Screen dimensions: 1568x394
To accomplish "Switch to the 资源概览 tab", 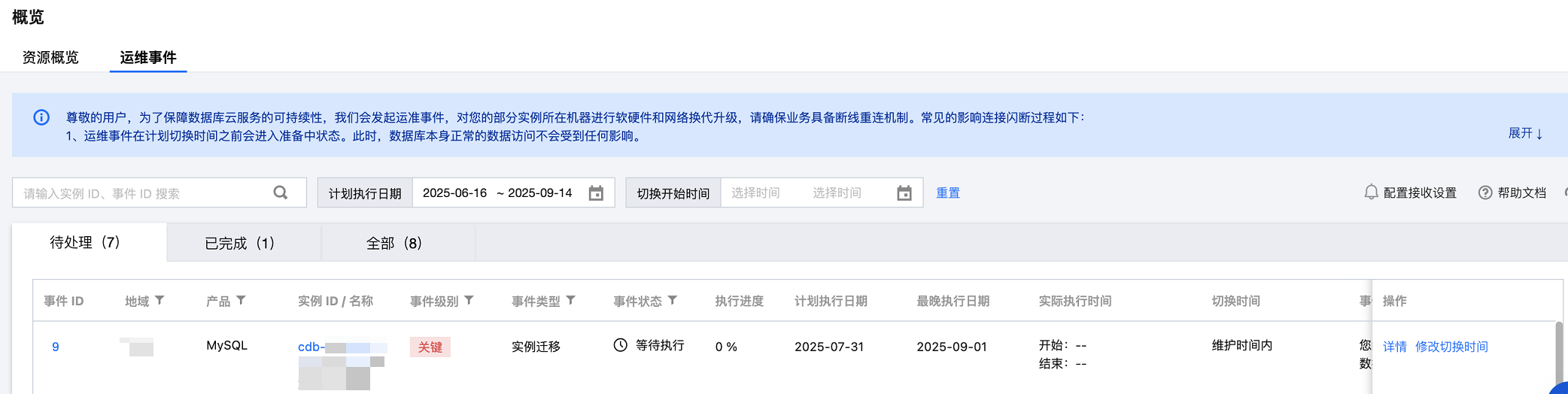I will pos(50,57).
